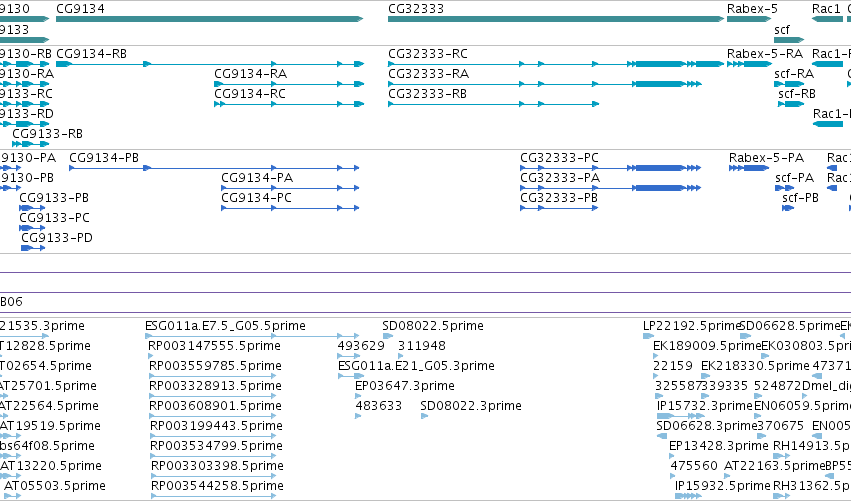Select the CG32333 gene label
Screen dimensions: 851x501
click(416, 9)
